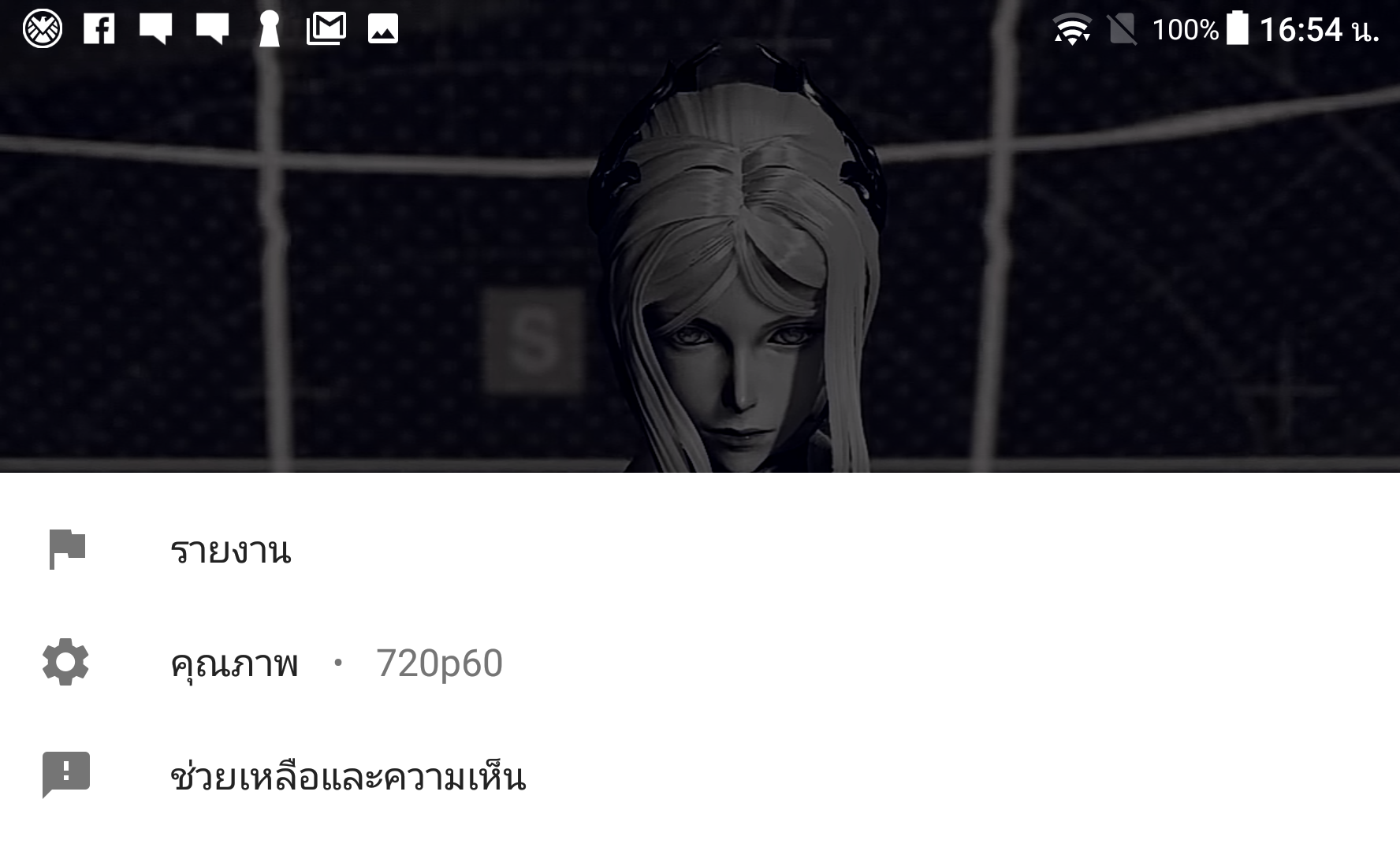1400x851 pixels.
Task: Tap the feedback speech bubble icon
Action: click(x=66, y=775)
